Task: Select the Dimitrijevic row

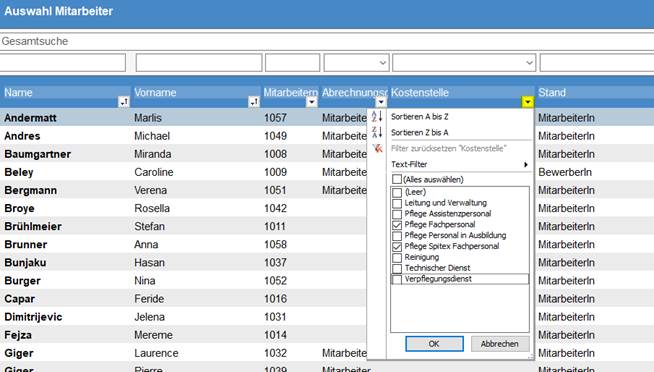Action: click(184, 317)
